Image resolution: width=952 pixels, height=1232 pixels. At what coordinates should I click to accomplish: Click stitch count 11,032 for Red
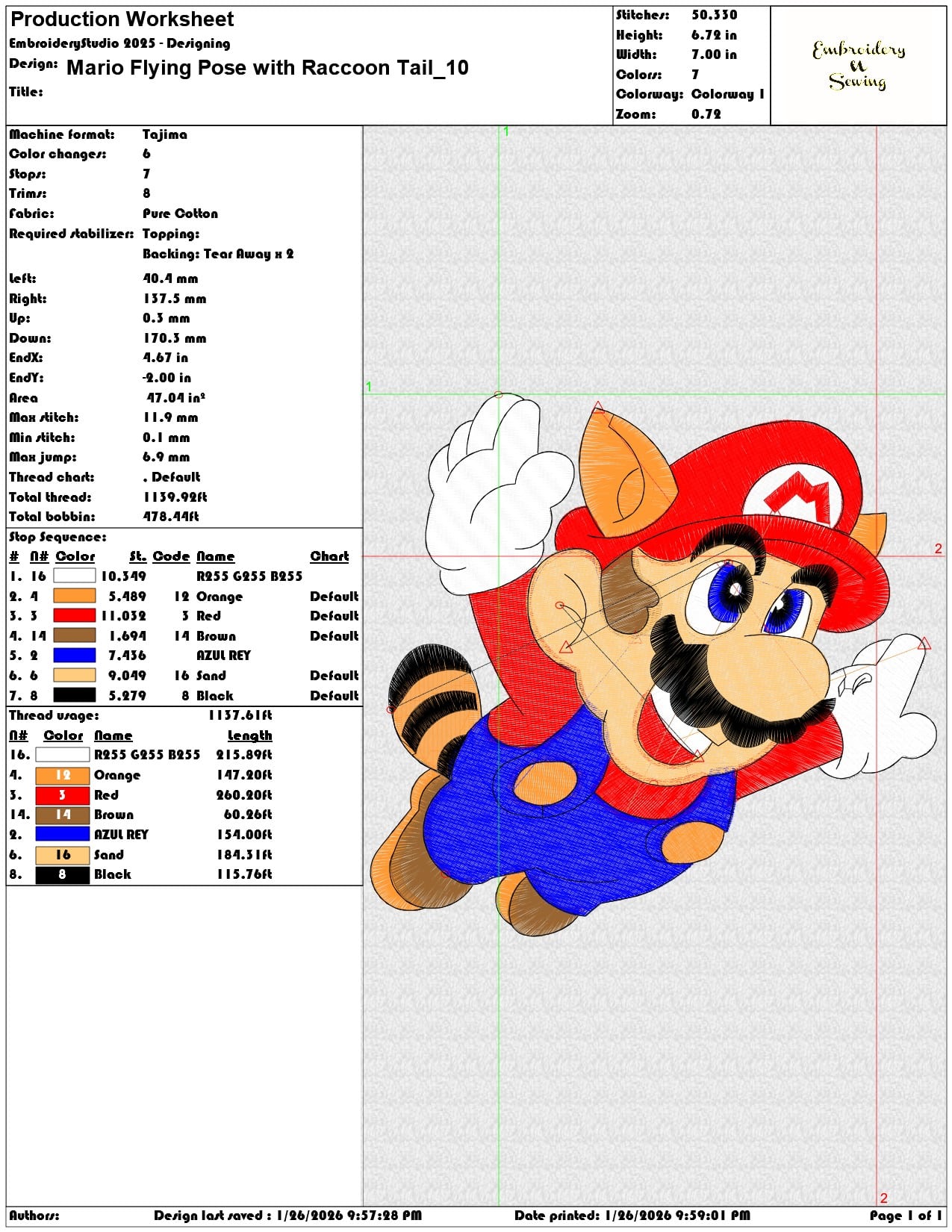click(123, 615)
